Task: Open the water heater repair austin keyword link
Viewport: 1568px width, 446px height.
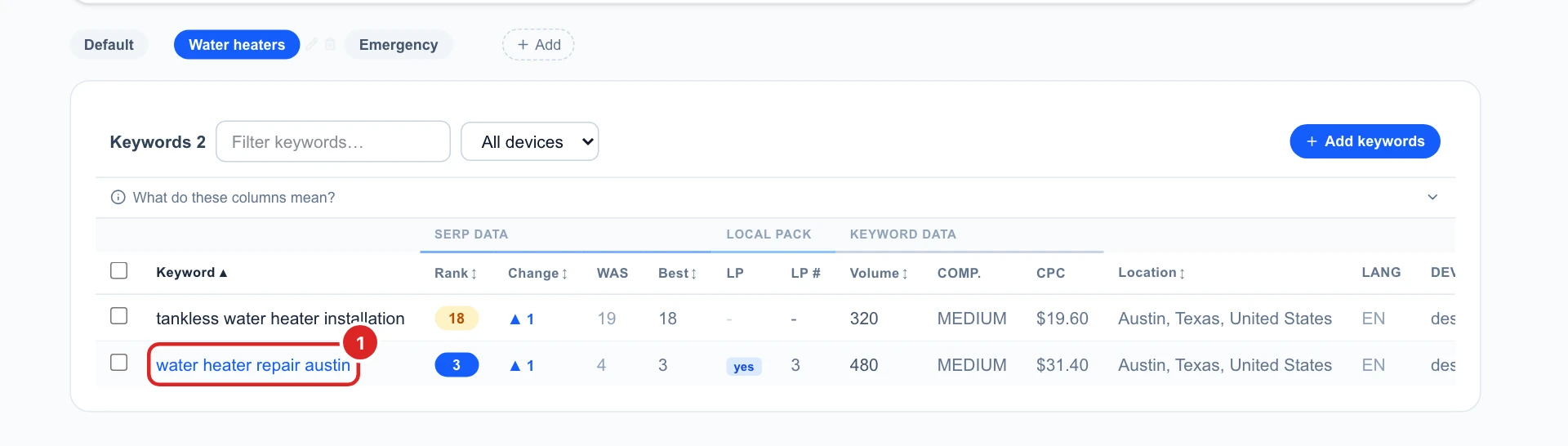Action: 253,365
